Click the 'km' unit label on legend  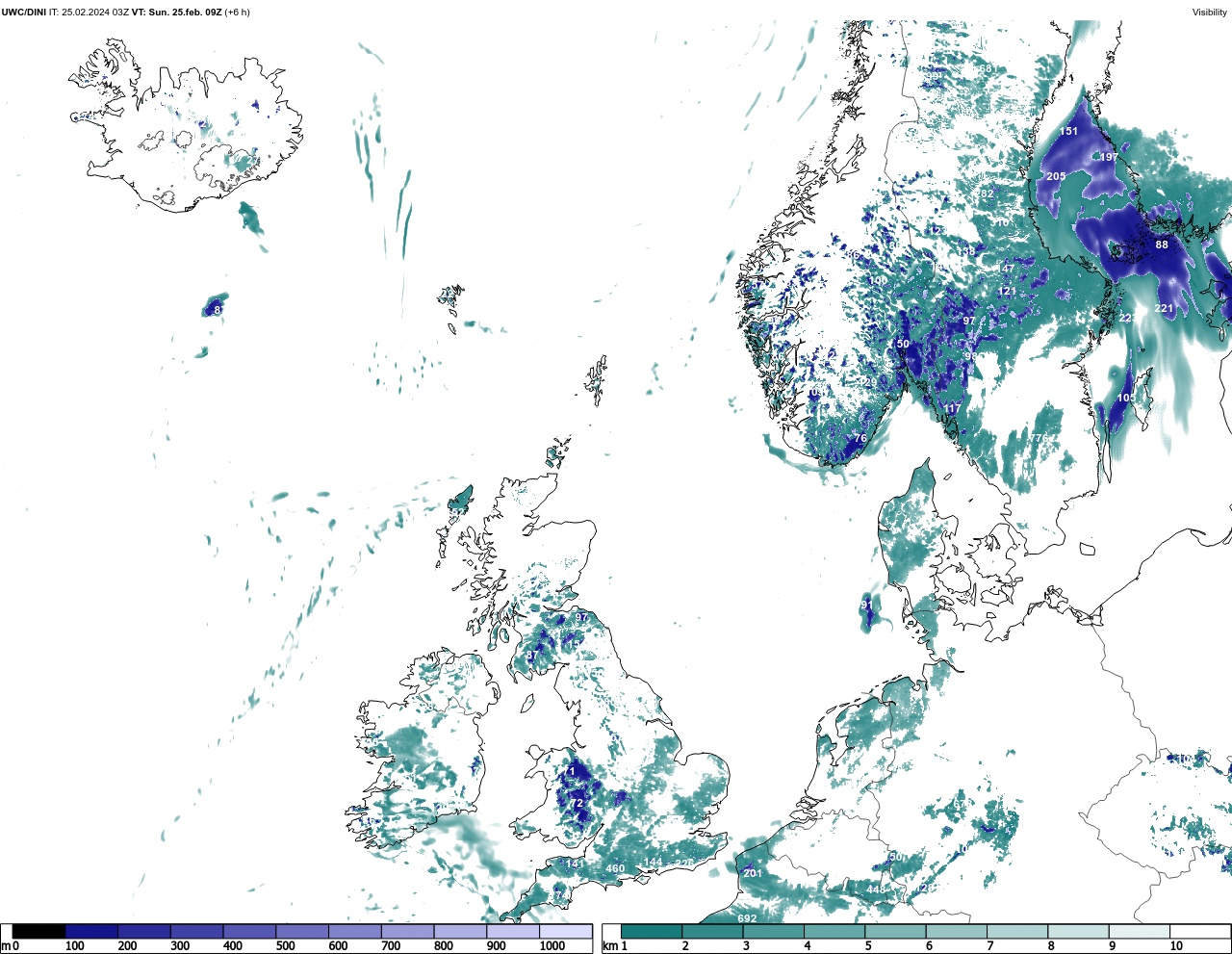coord(610,946)
